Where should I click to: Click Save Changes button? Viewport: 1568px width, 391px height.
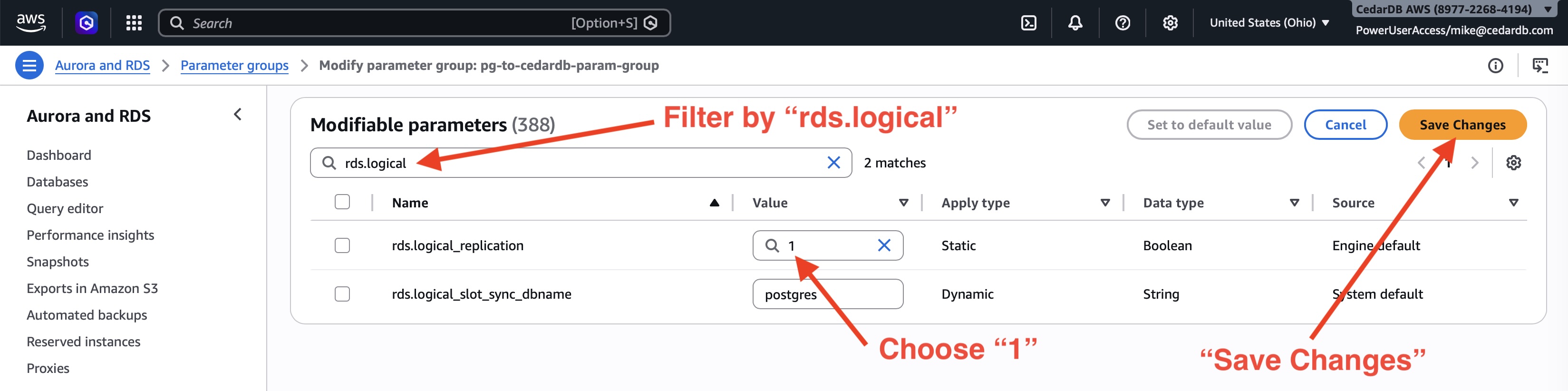[x=1462, y=125]
